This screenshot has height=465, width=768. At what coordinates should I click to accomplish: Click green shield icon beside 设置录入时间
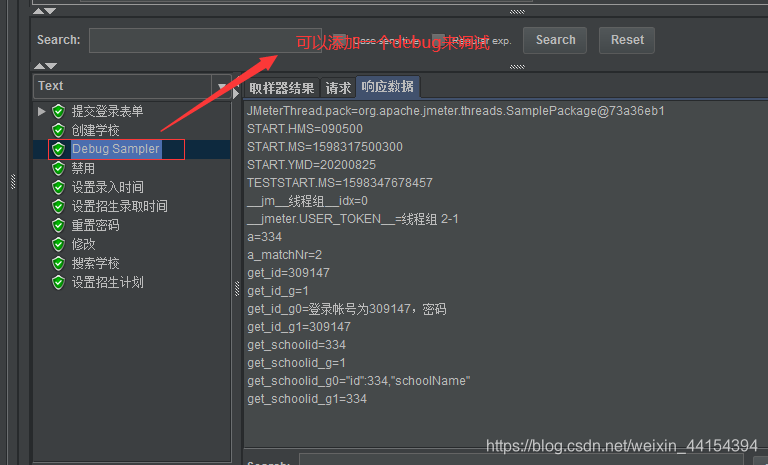tap(58, 187)
